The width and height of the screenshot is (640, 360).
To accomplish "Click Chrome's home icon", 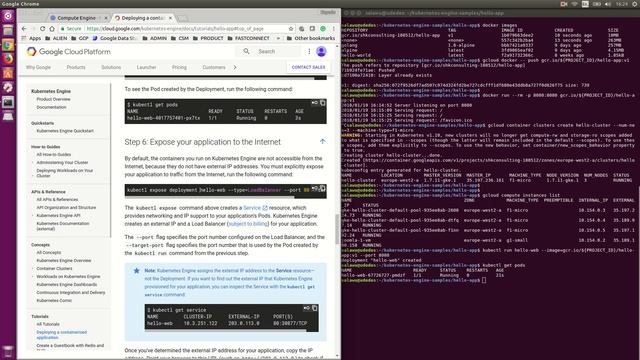I will pyautogui.click(x=52, y=29).
